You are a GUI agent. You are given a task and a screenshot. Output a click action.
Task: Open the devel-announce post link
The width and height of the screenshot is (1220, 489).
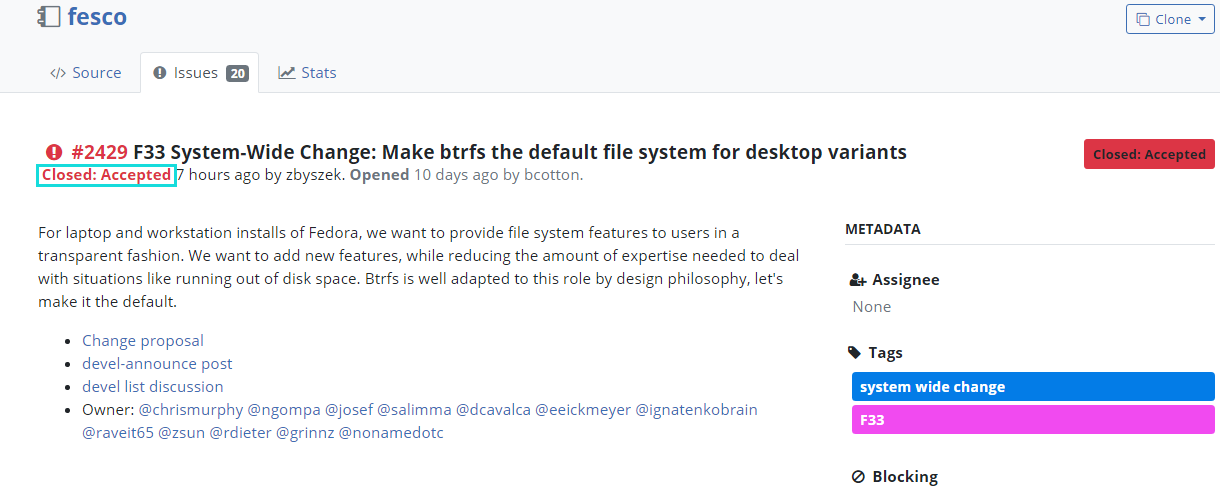click(157, 364)
